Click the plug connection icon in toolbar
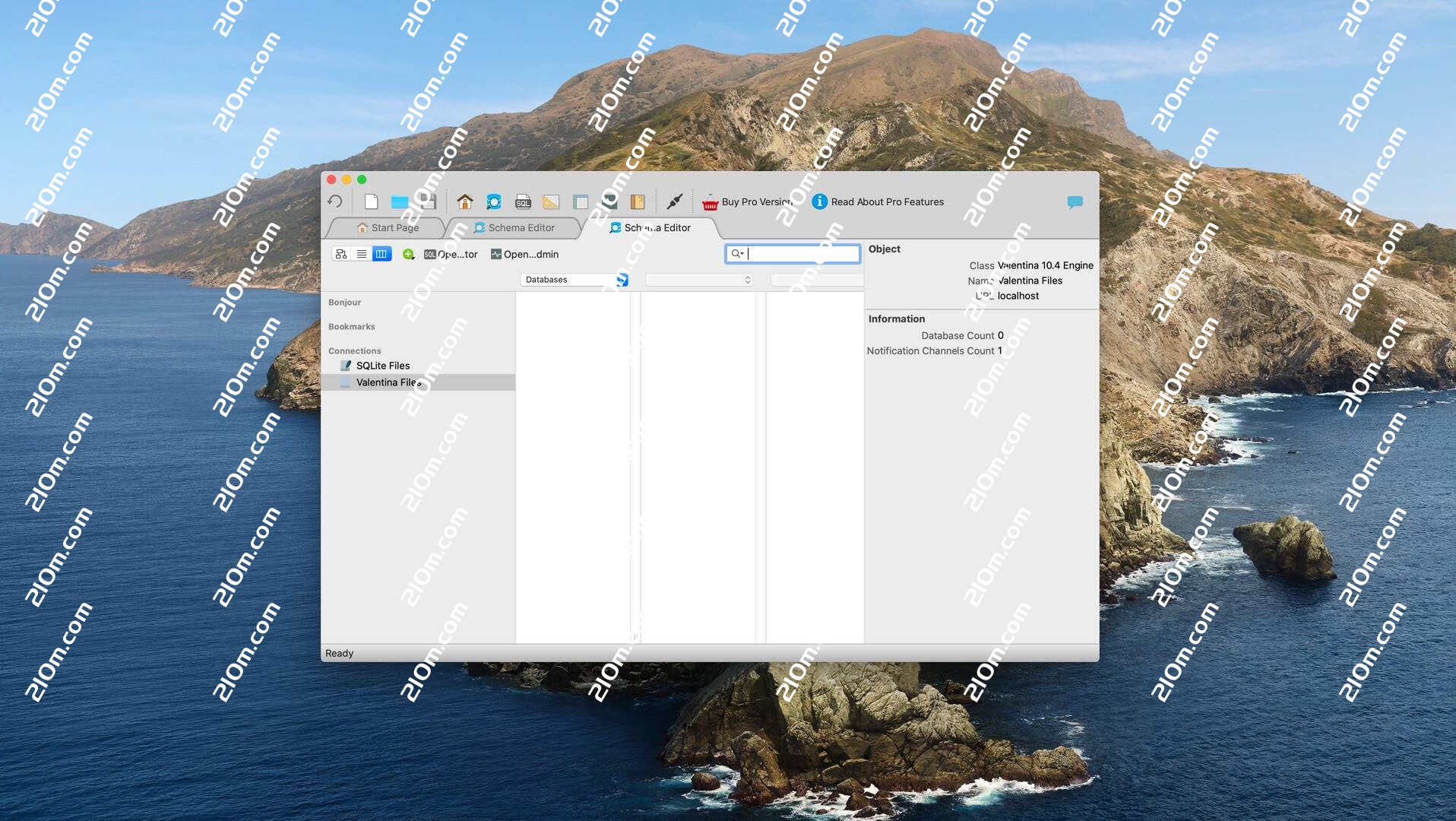Screen dimensions: 1456x821 674,201
